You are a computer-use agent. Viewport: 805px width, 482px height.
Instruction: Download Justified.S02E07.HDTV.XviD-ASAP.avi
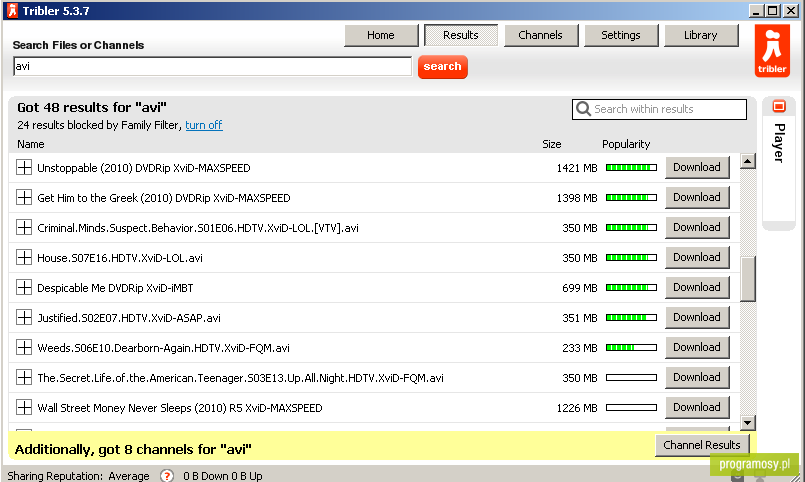coord(697,317)
